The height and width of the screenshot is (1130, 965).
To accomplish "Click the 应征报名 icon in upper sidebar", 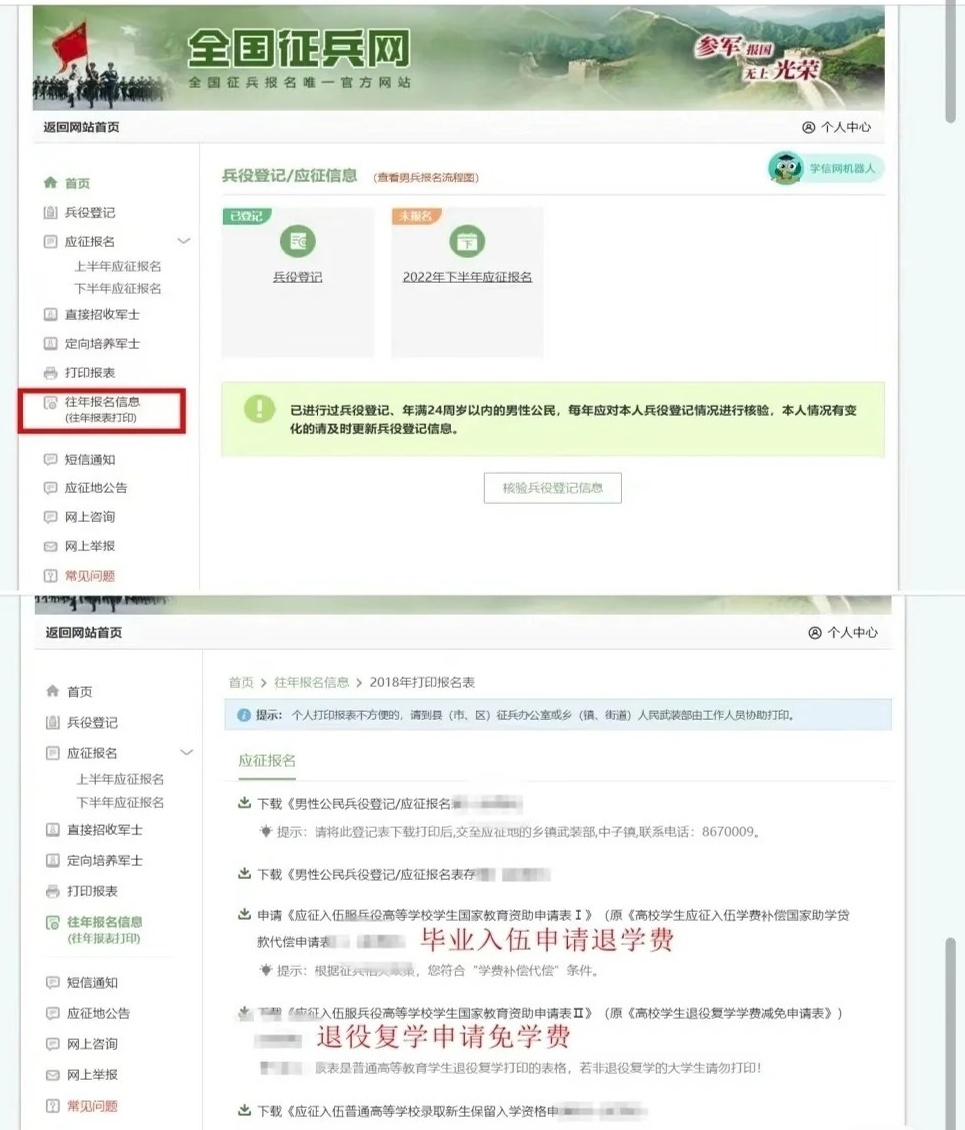I will (50, 241).
